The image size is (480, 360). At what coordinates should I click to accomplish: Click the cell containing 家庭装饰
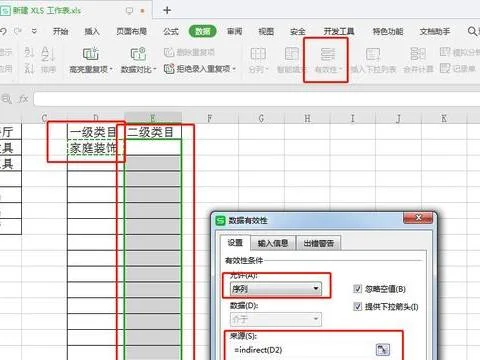pos(96,148)
